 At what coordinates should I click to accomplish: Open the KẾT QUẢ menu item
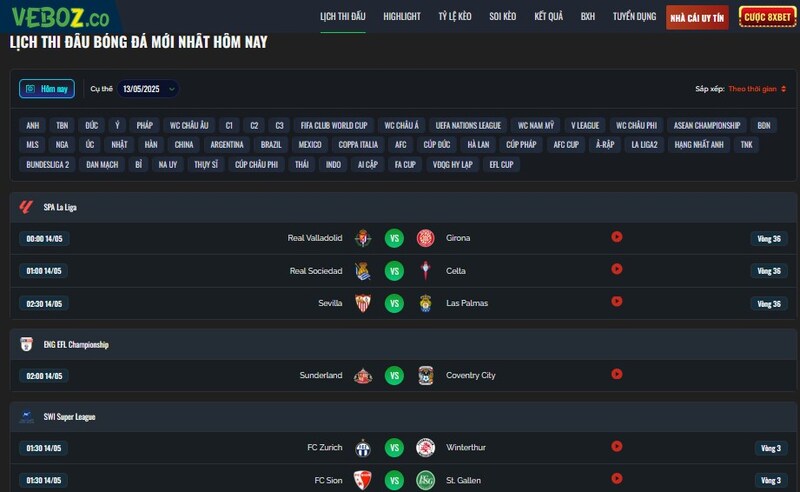(x=548, y=16)
